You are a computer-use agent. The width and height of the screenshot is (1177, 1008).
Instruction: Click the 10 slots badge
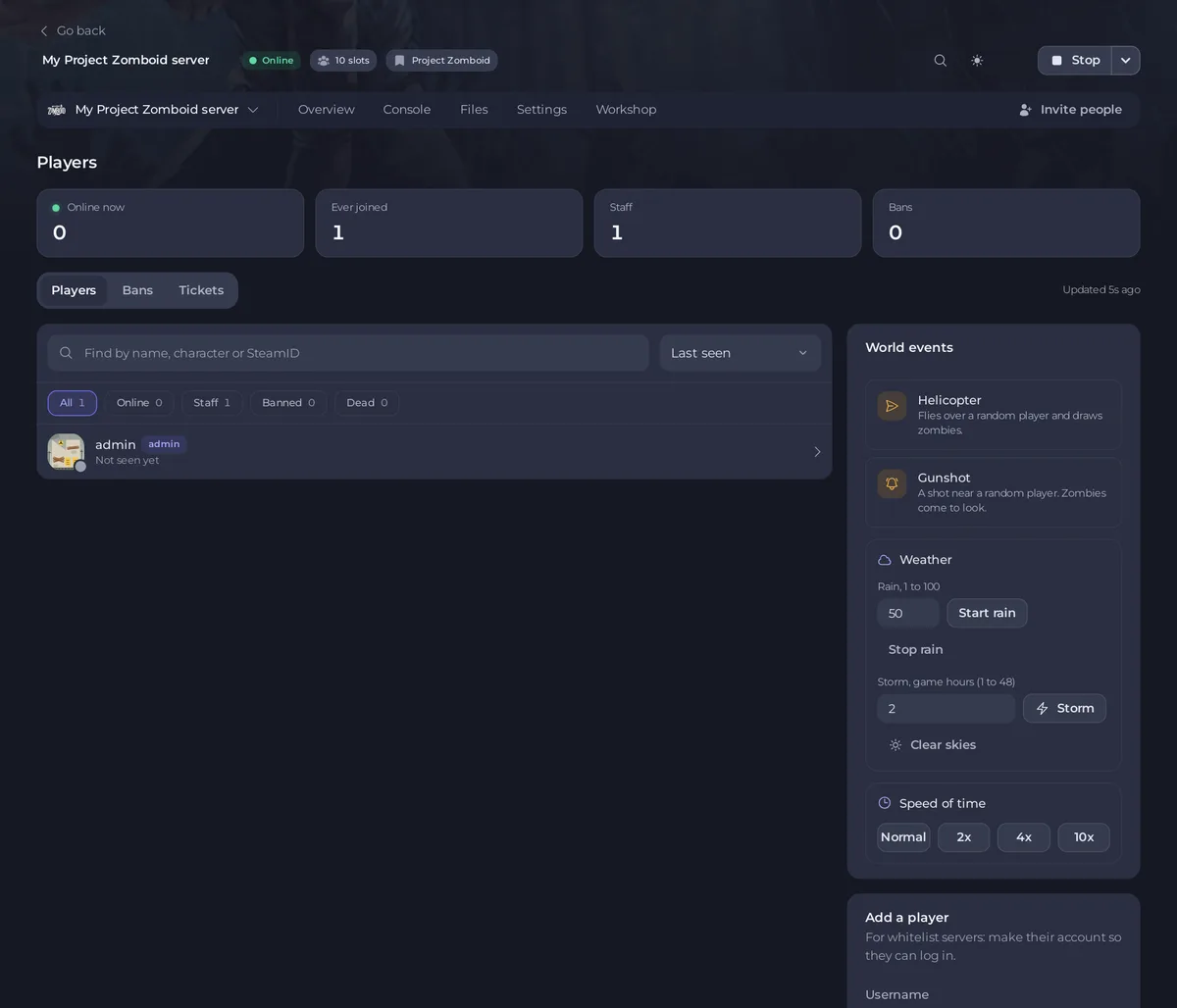[x=343, y=61]
